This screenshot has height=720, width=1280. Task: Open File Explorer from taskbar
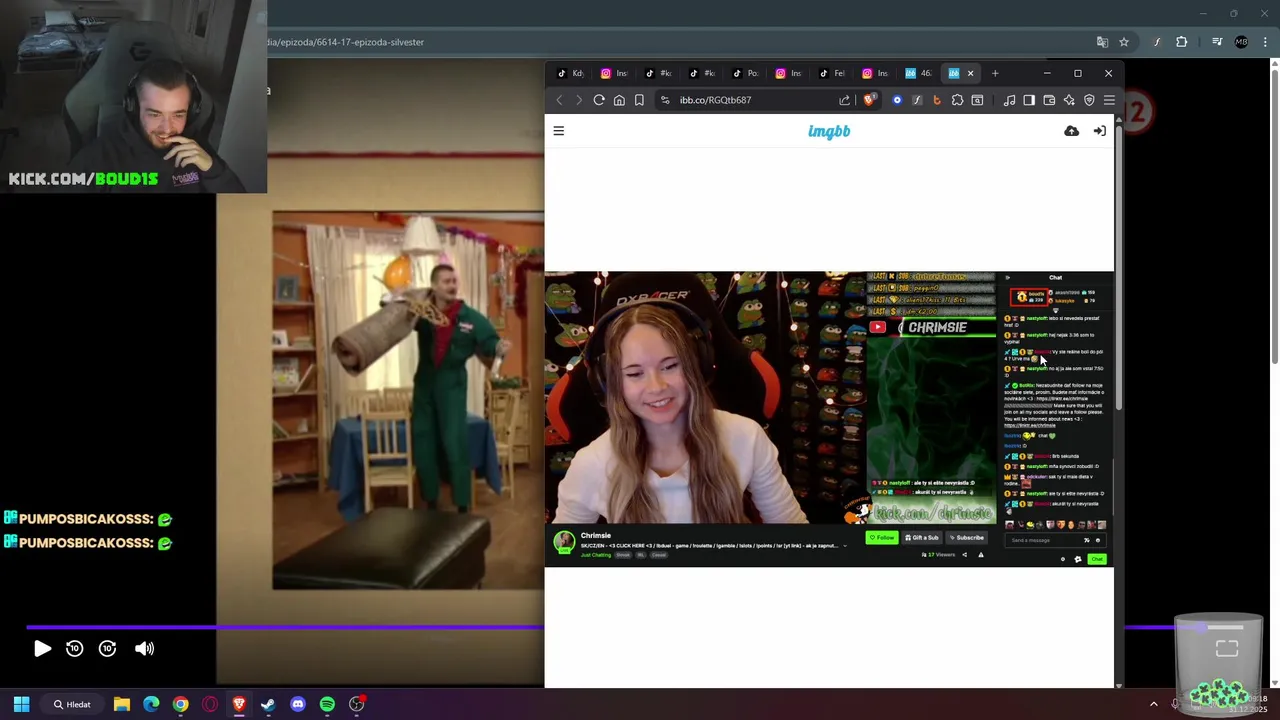point(122,704)
